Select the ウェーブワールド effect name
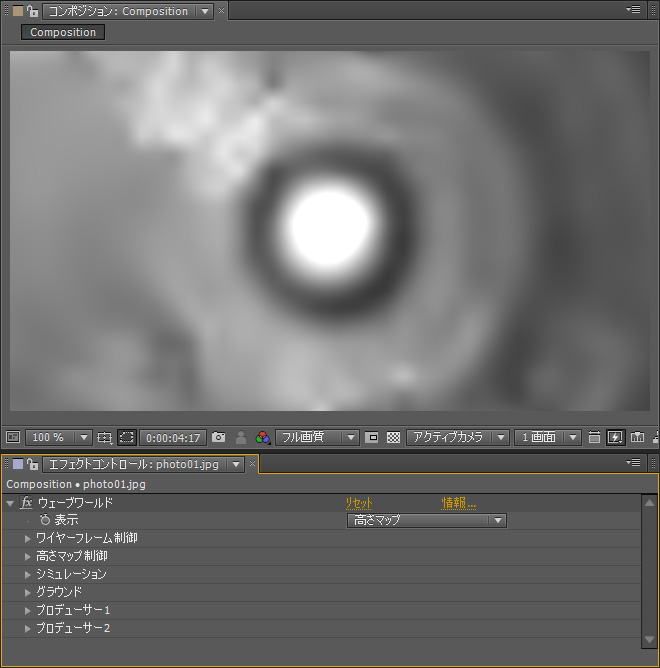 coord(75,503)
